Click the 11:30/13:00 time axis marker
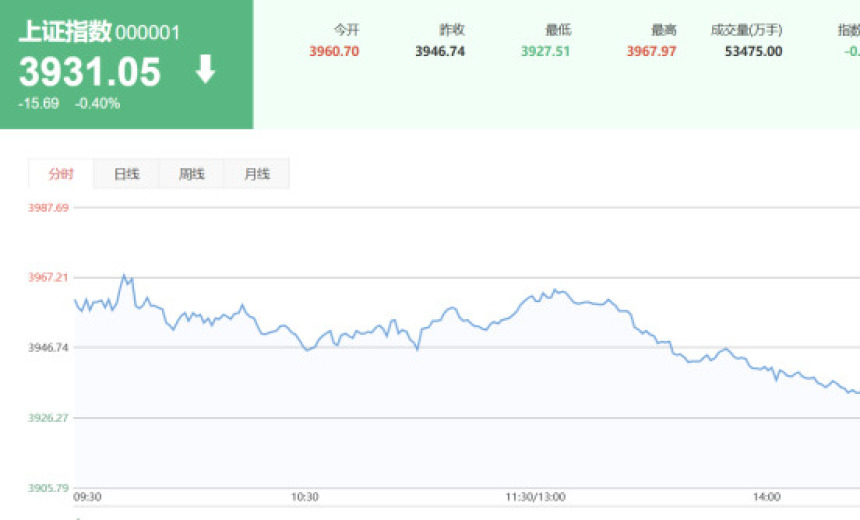Image resolution: width=860 pixels, height=520 pixels. click(536, 497)
